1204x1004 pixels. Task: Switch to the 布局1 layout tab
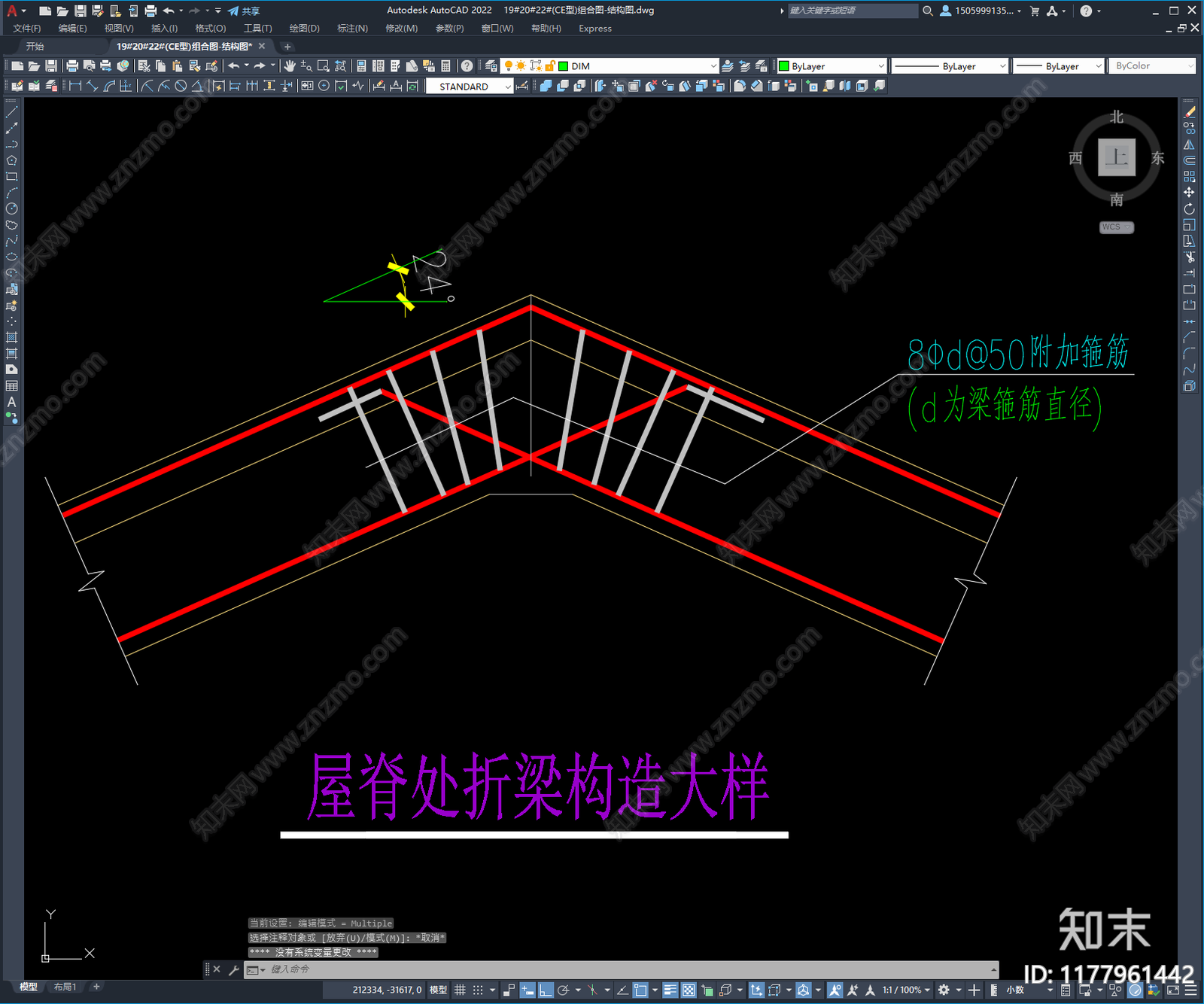tap(65, 987)
